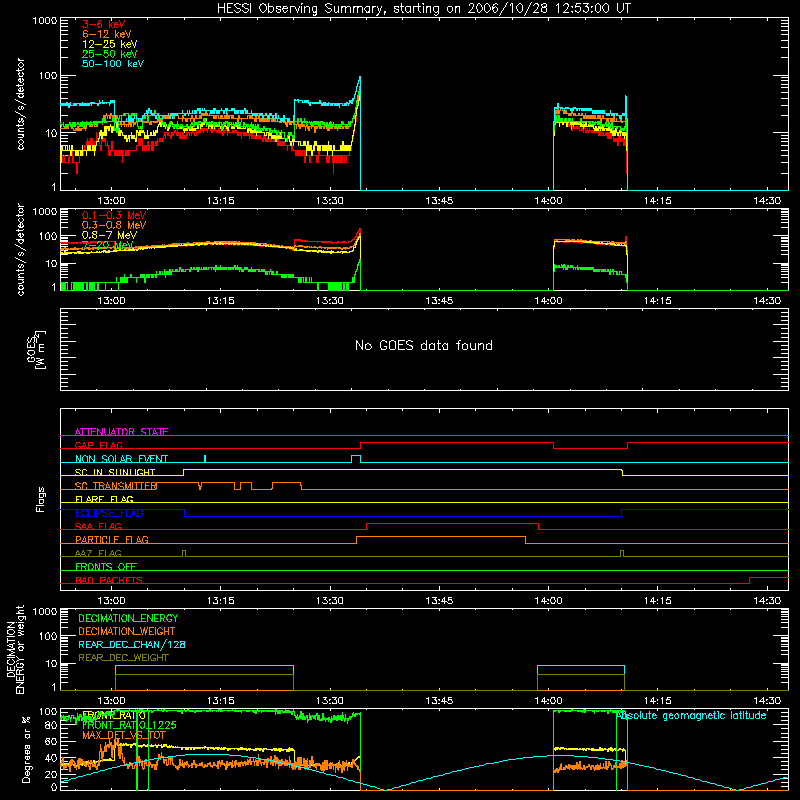This screenshot has height=800, width=800.
Task: Click the BAD_PACKETS flag label
Action: (x=109, y=580)
